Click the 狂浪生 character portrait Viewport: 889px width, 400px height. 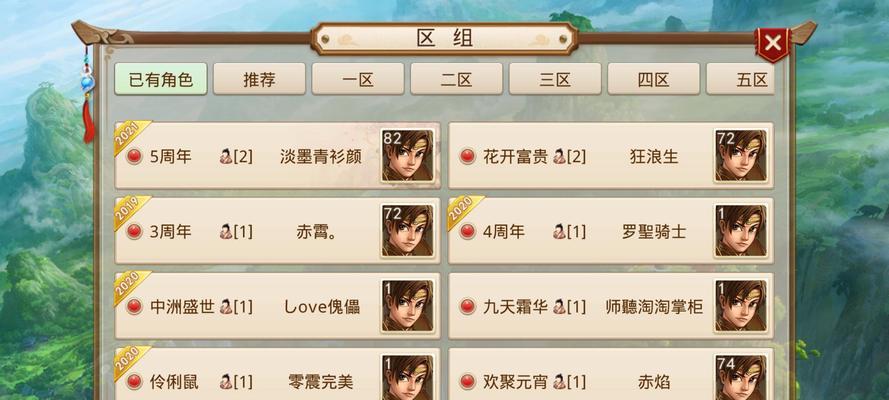tap(740, 156)
